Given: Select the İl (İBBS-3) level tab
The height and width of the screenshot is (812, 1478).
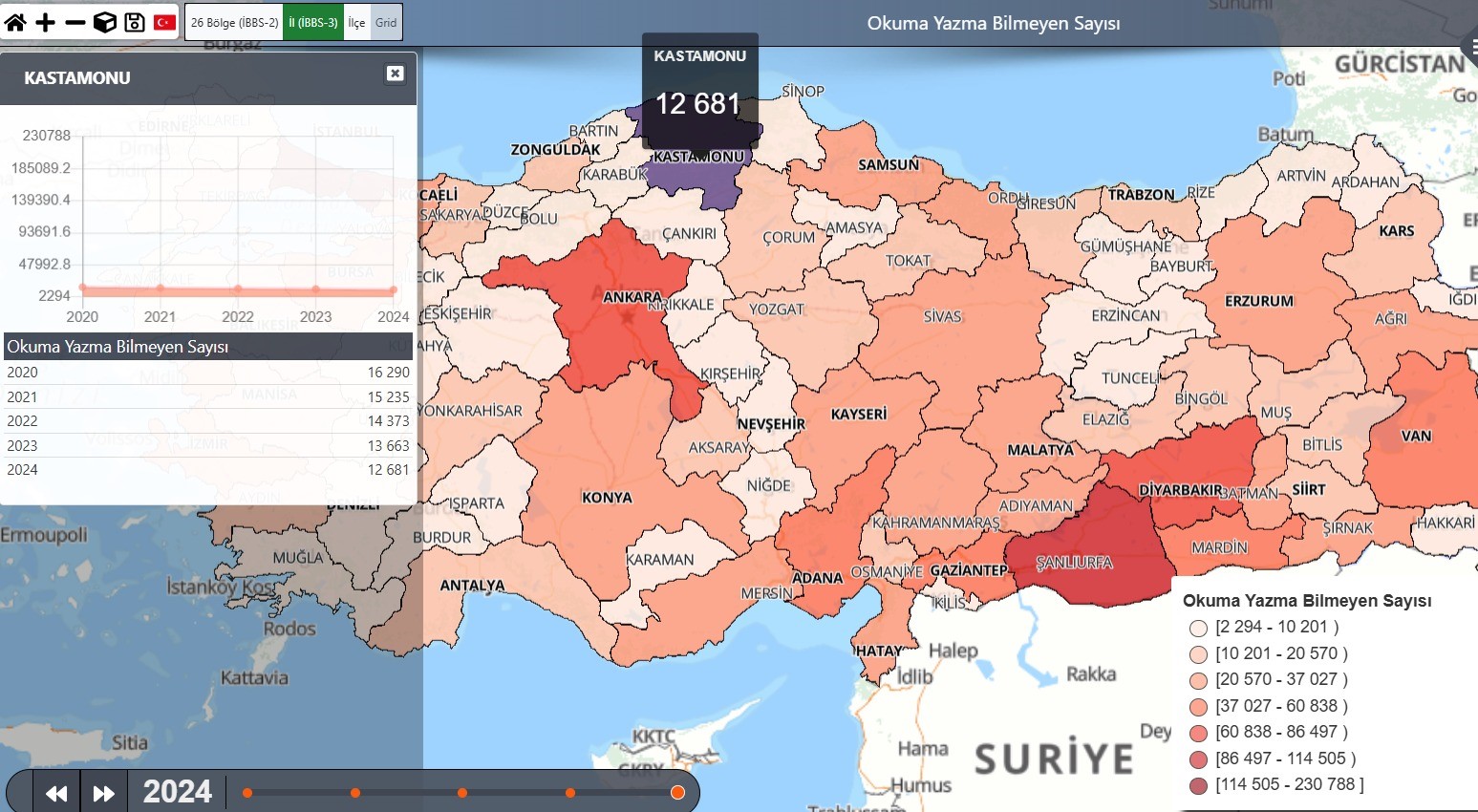Looking at the screenshot, I should (x=313, y=22).
